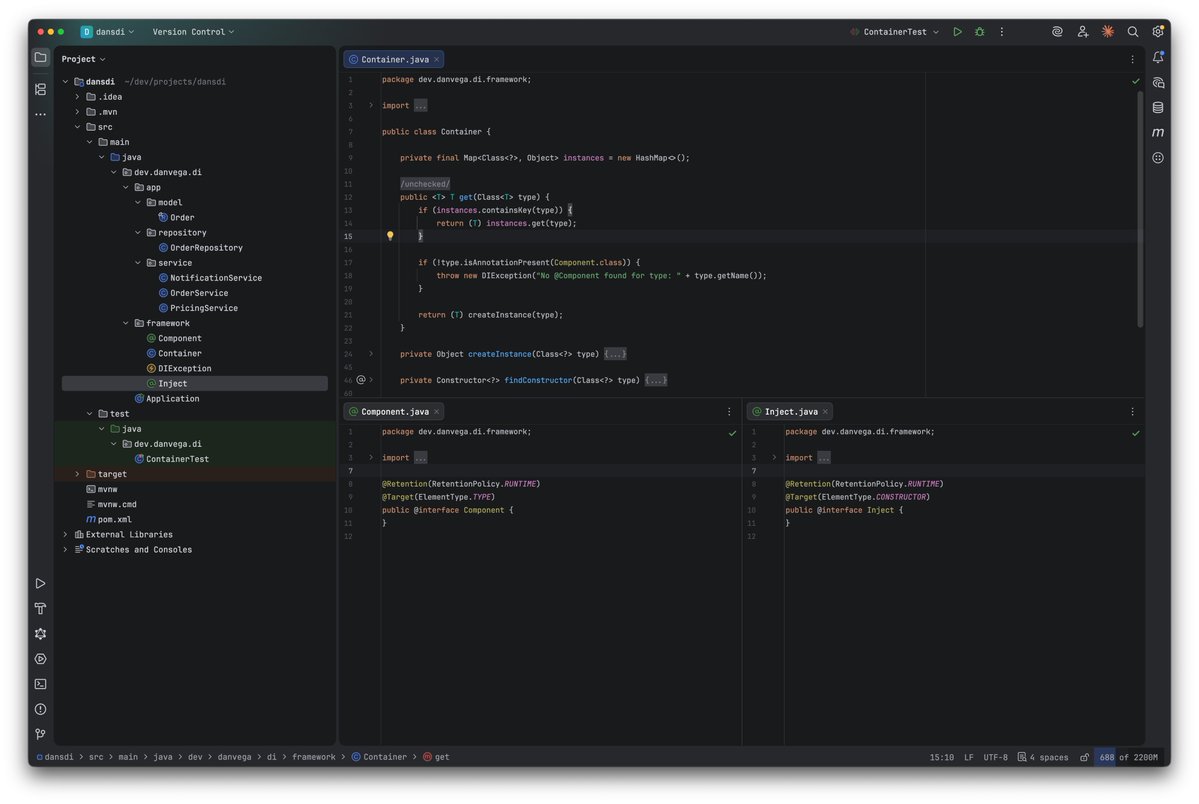Toggle read-only lock in status bar
Screen dimensions: 1199x804
coord(1084,757)
